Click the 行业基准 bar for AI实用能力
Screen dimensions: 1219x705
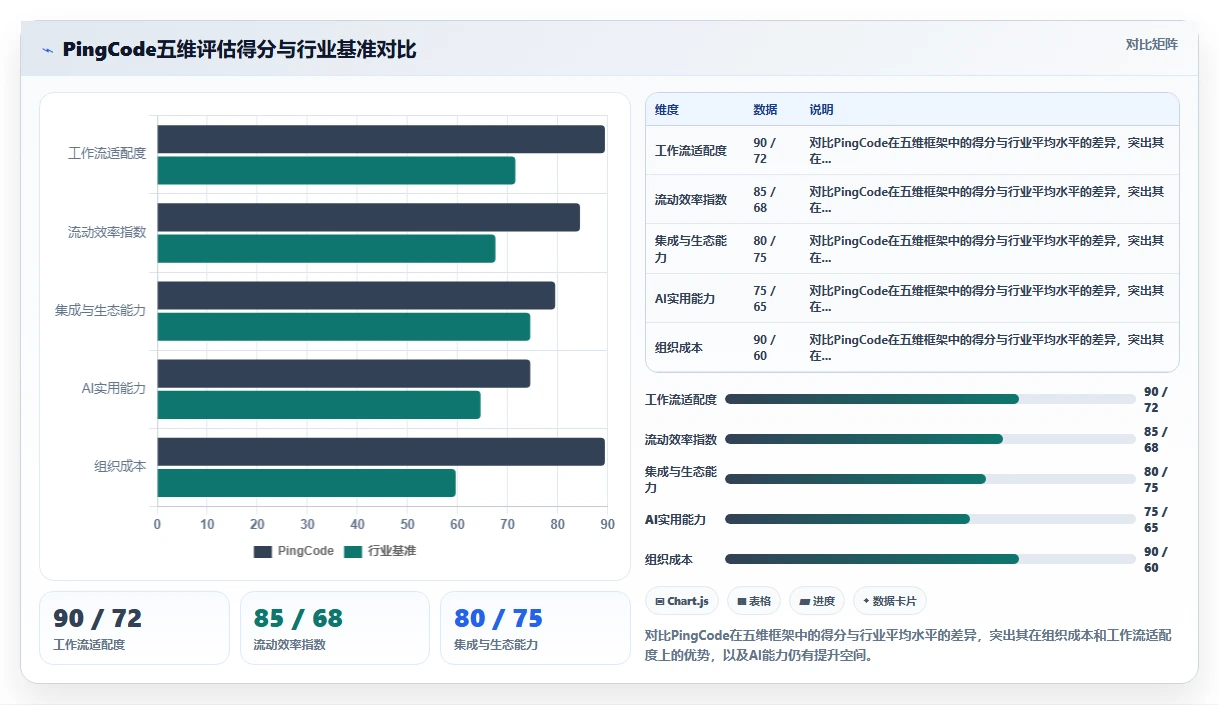pyautogui.click(x=318, y=404)
